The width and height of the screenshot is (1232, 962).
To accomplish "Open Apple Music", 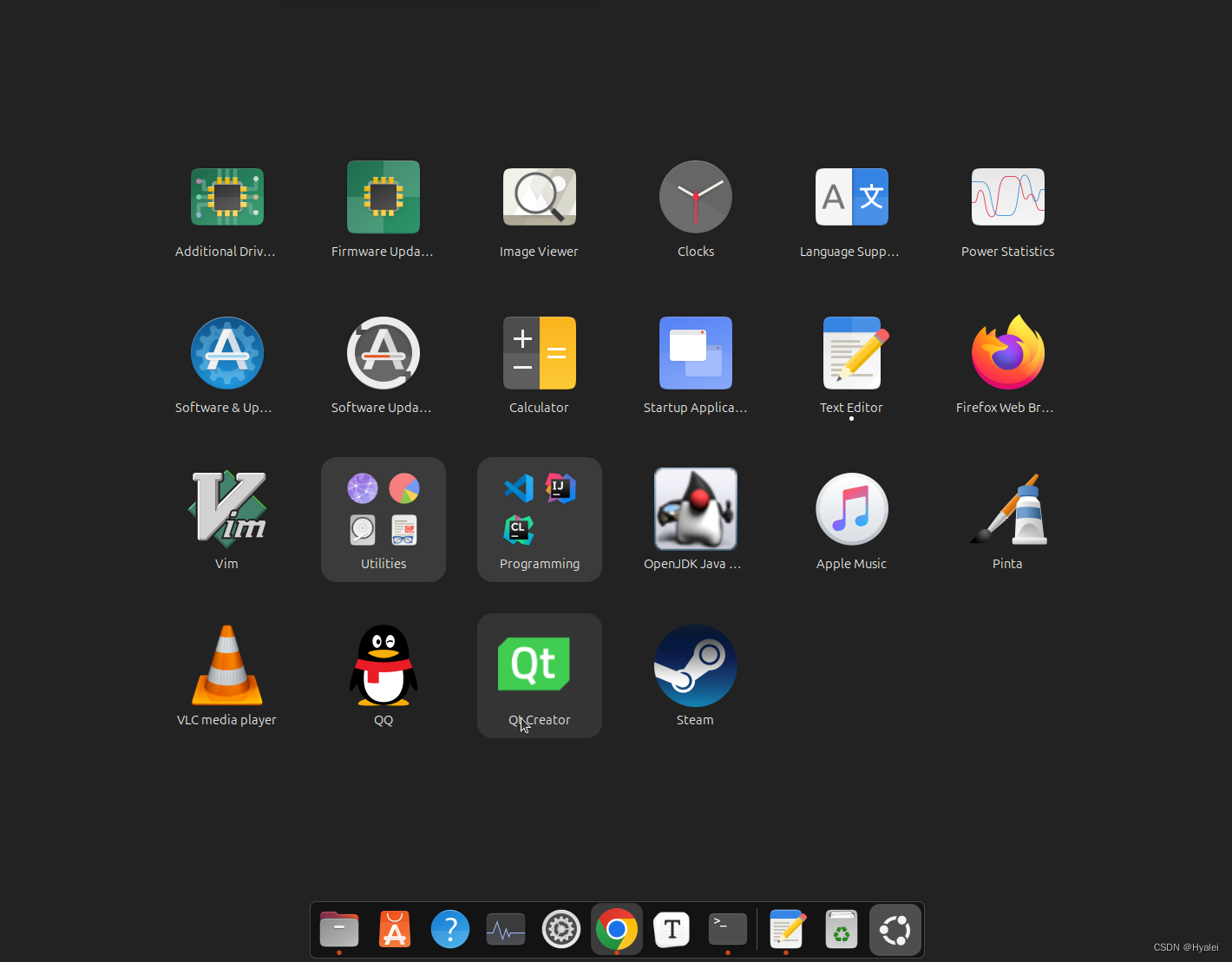I will click(x=851, y=509).
